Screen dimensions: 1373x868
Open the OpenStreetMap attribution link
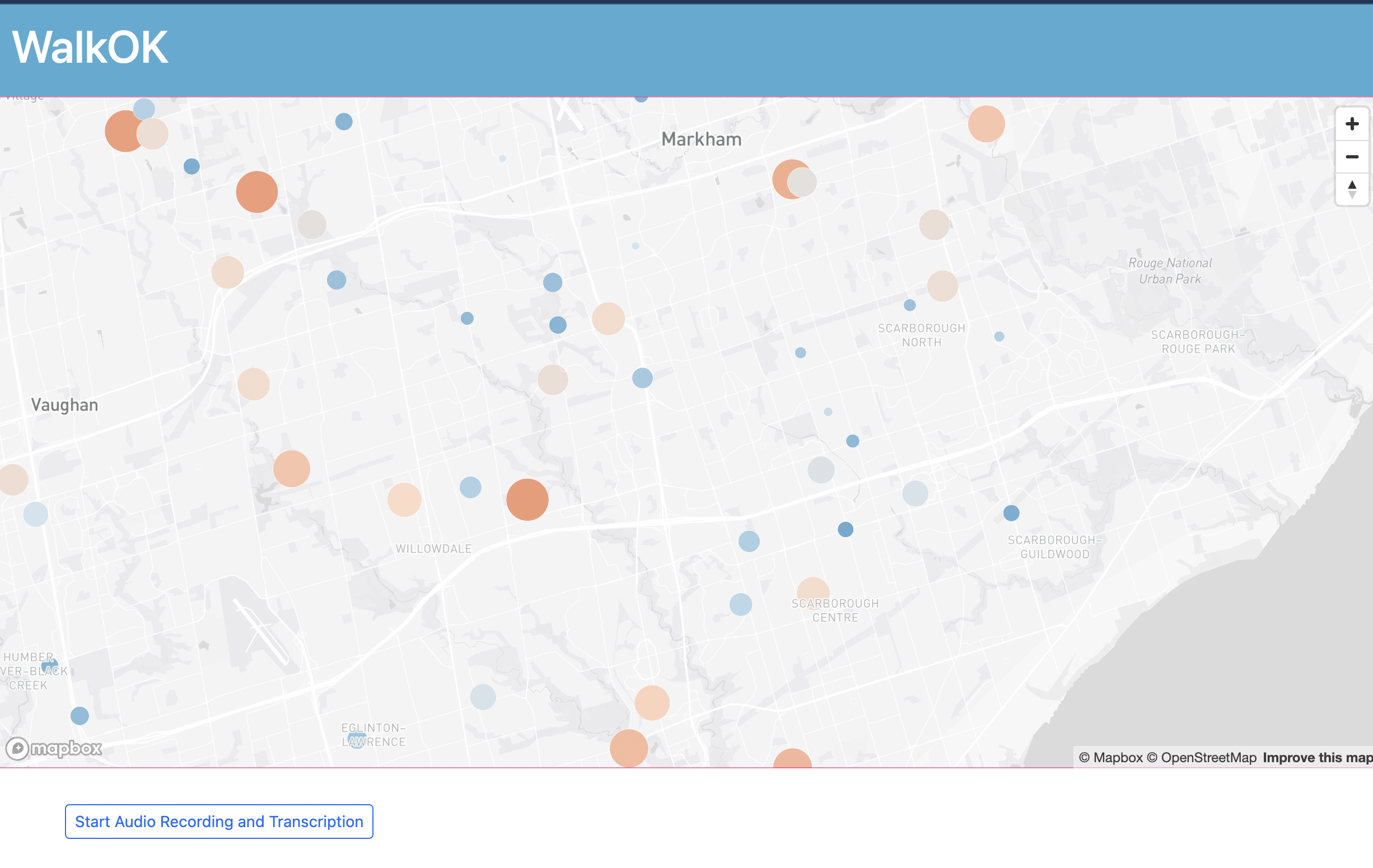pos(1202,757)
